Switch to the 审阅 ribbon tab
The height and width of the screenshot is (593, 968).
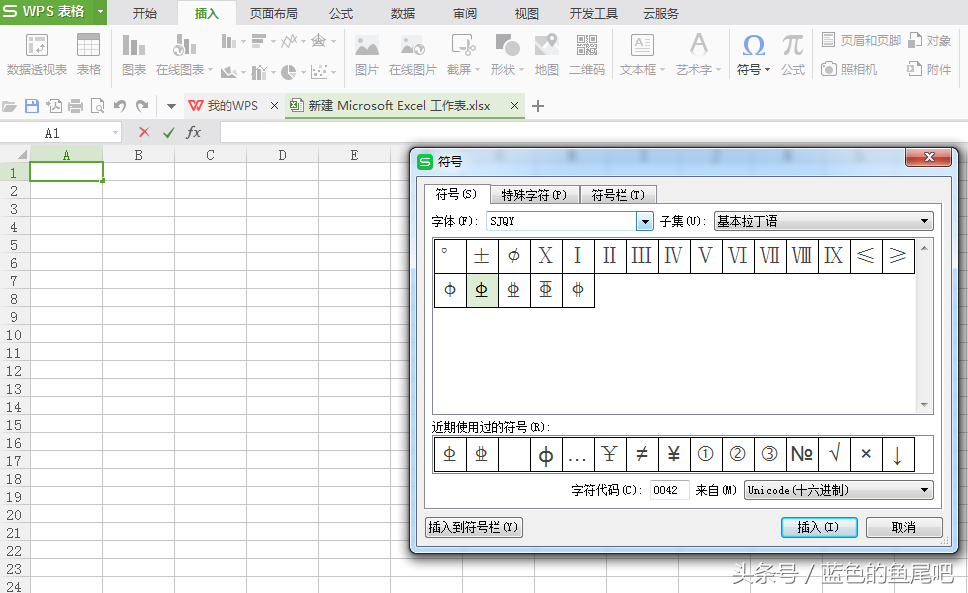coord(464,13)
